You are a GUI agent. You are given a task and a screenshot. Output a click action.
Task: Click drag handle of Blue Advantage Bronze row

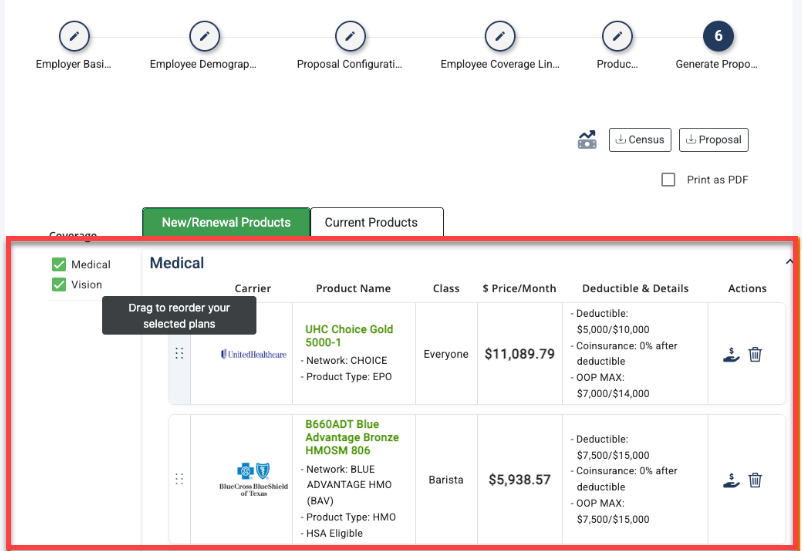click(x=179, y=479)
